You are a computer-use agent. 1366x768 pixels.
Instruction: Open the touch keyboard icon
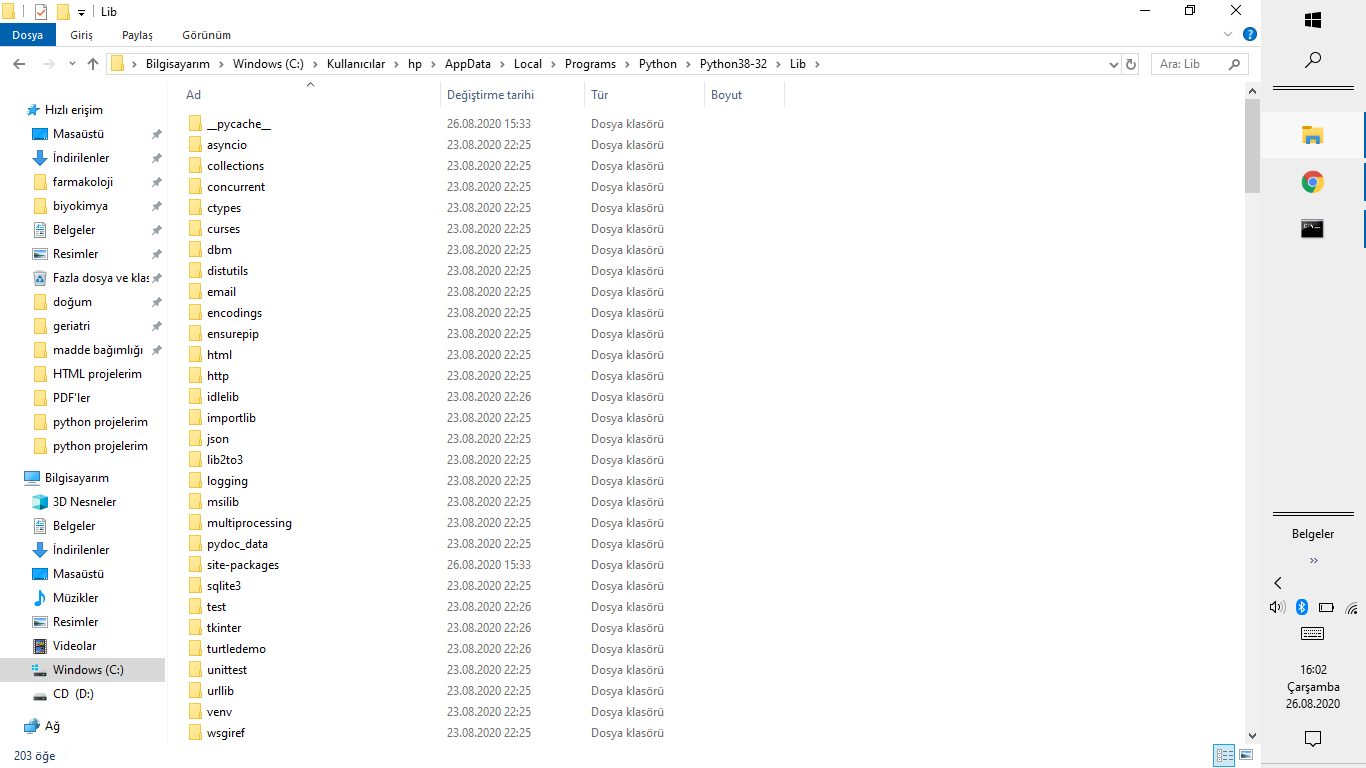click(1313, 634)
